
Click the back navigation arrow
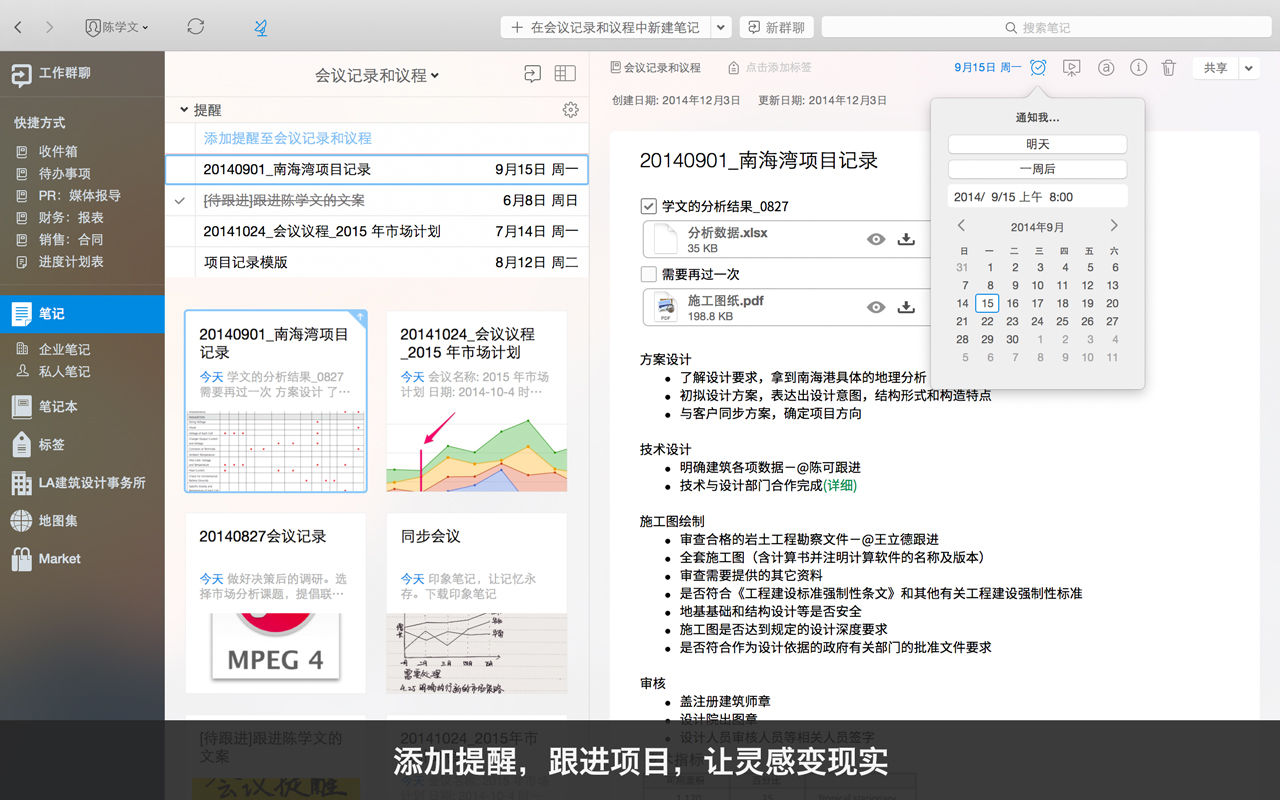18,27
